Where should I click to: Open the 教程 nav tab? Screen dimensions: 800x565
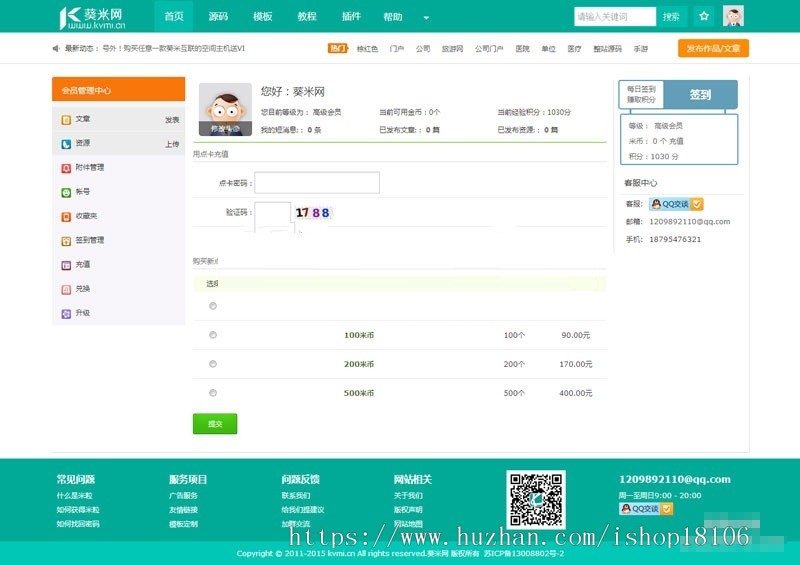(307, 16)
